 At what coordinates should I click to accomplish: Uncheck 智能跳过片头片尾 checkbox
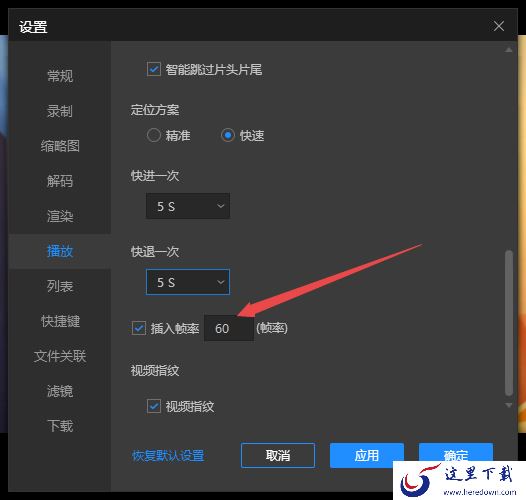(x=154, y=69)
